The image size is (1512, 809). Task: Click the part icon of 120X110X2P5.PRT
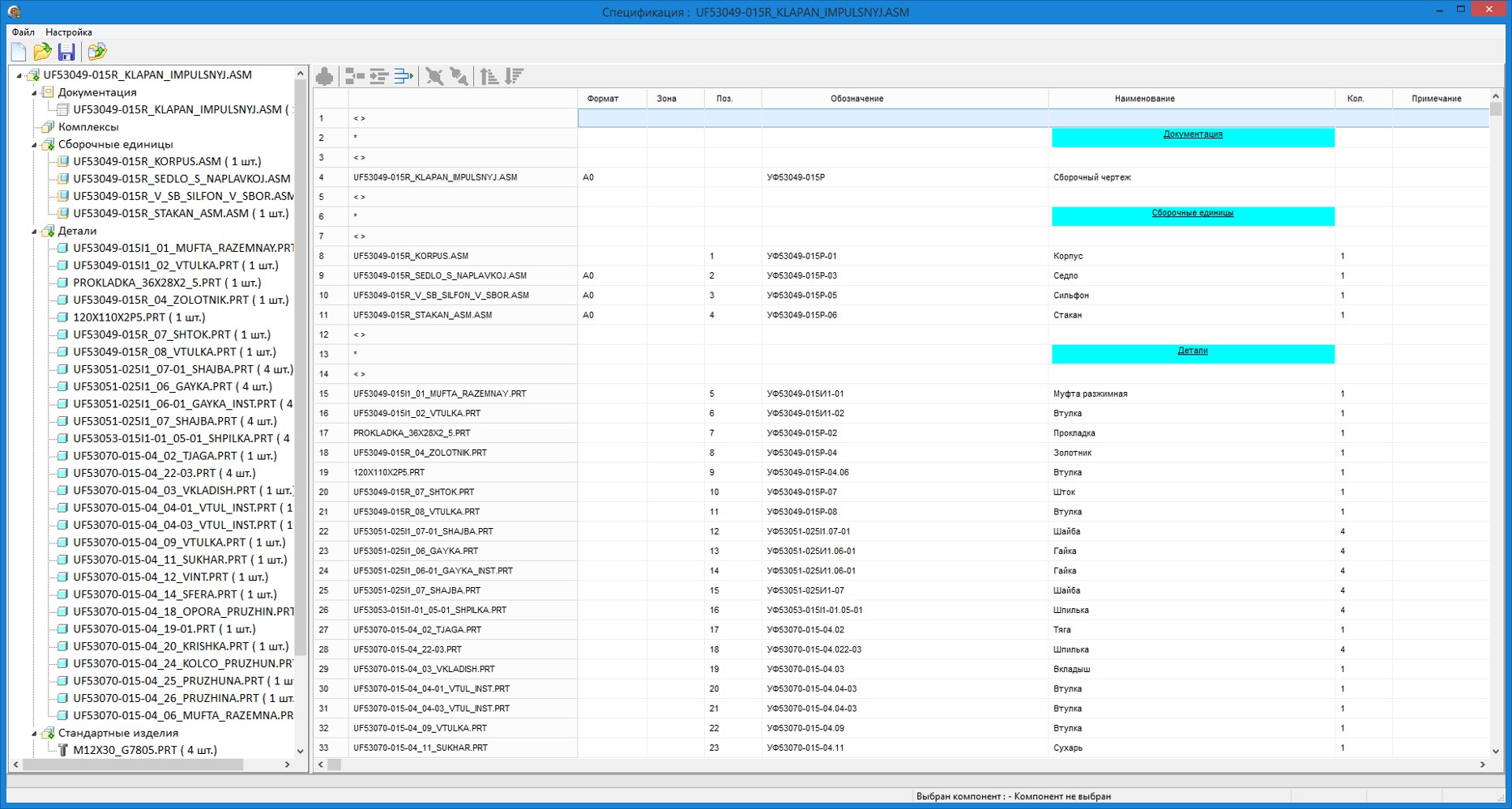pos(63,317)
